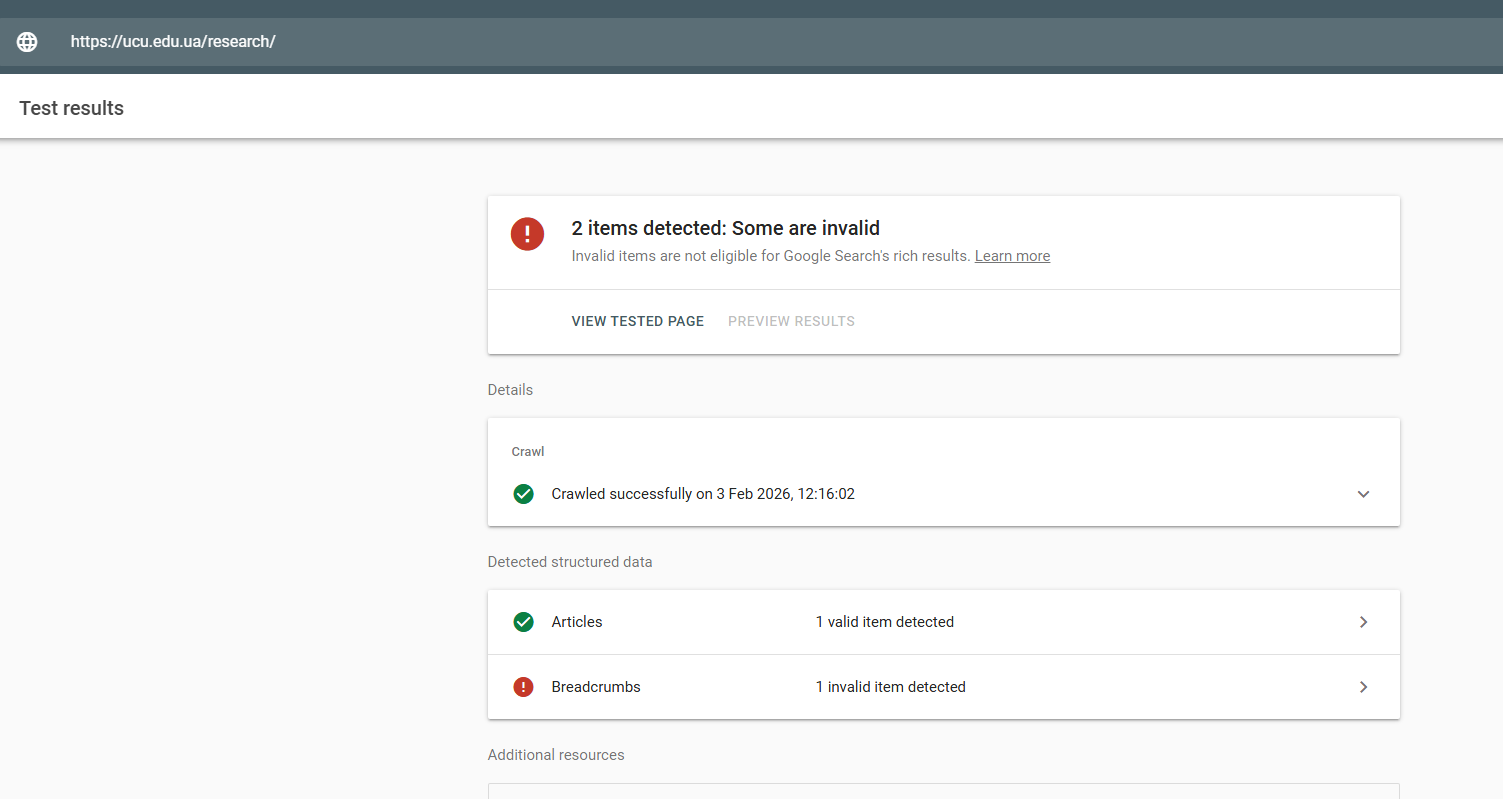
Task: Click the globe icon beside the URL
Action: pyautogui.click(x=27, y=42)
